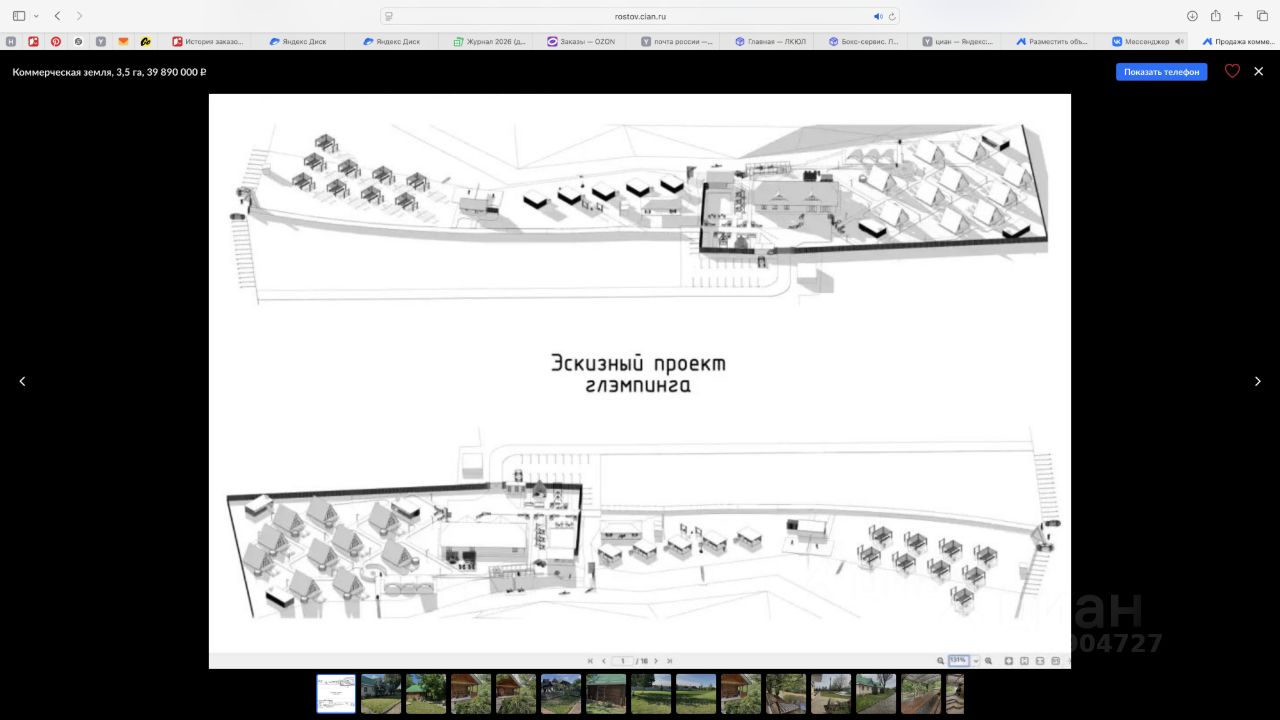Open the fourth gallery thumbnail
This screenshot has width=1280, height=720.
click(471, 694)
